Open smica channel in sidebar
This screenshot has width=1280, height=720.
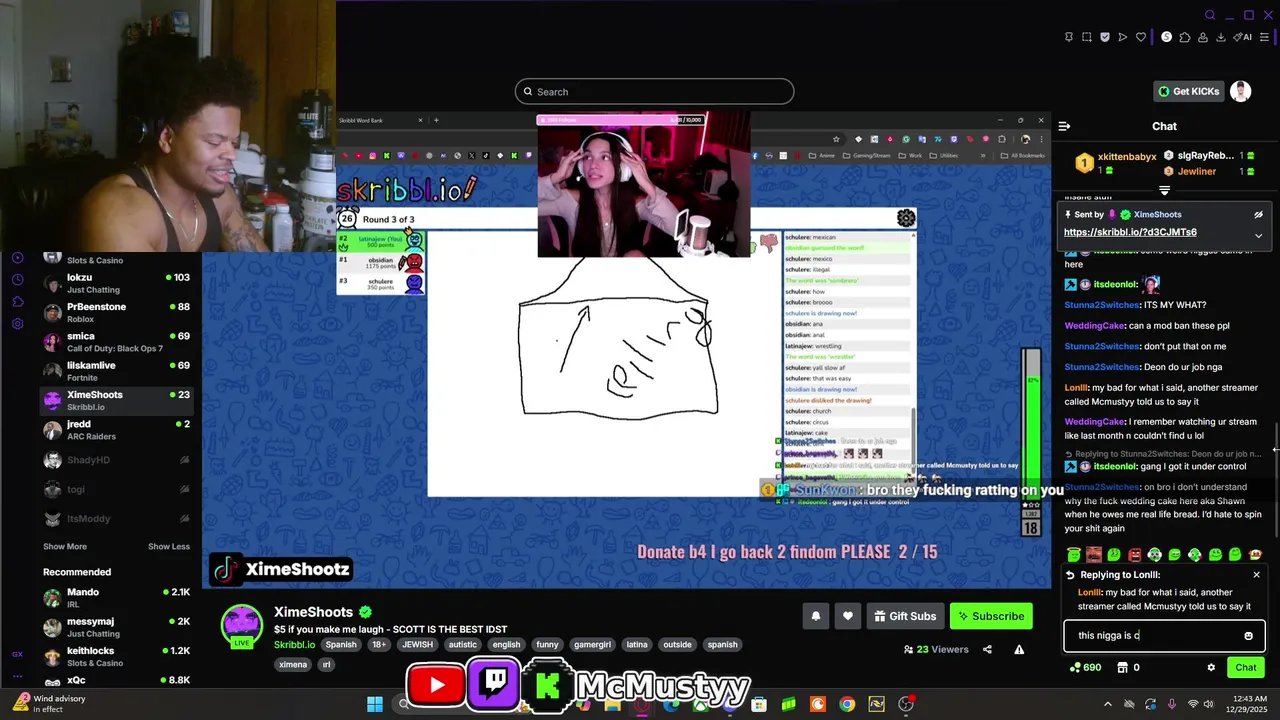(118, 342)
